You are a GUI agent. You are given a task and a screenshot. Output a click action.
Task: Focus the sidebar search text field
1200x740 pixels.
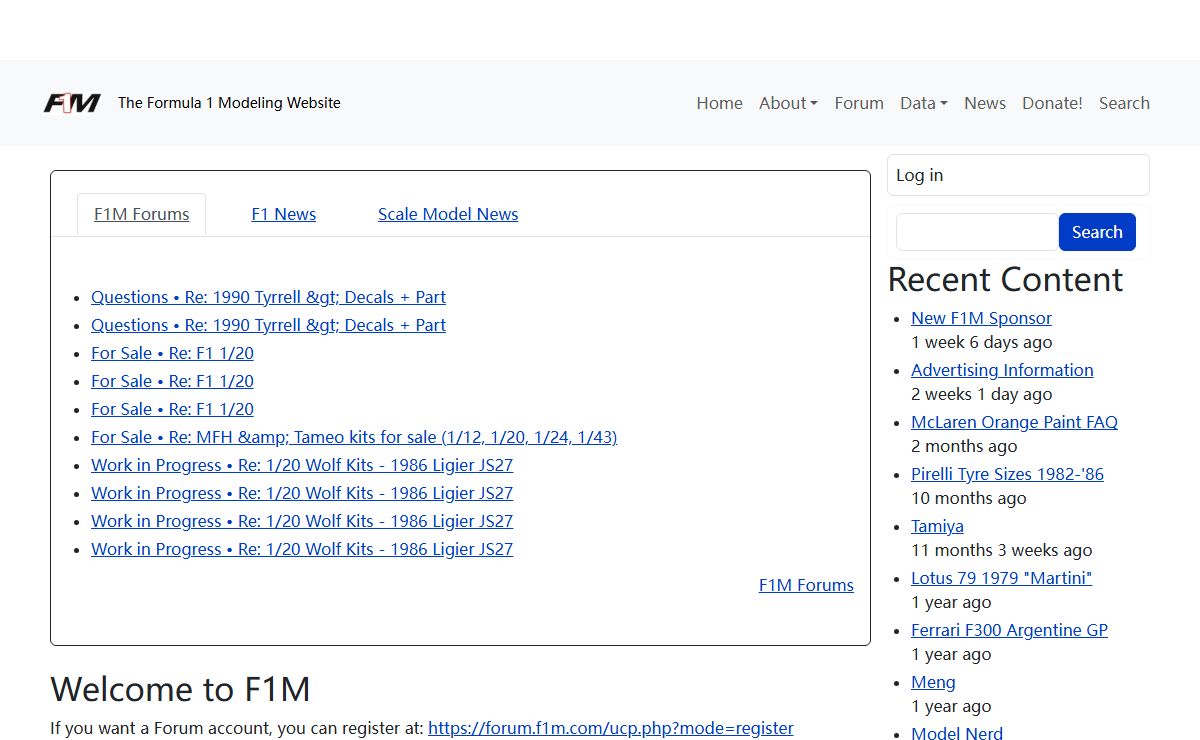(977, 232)
